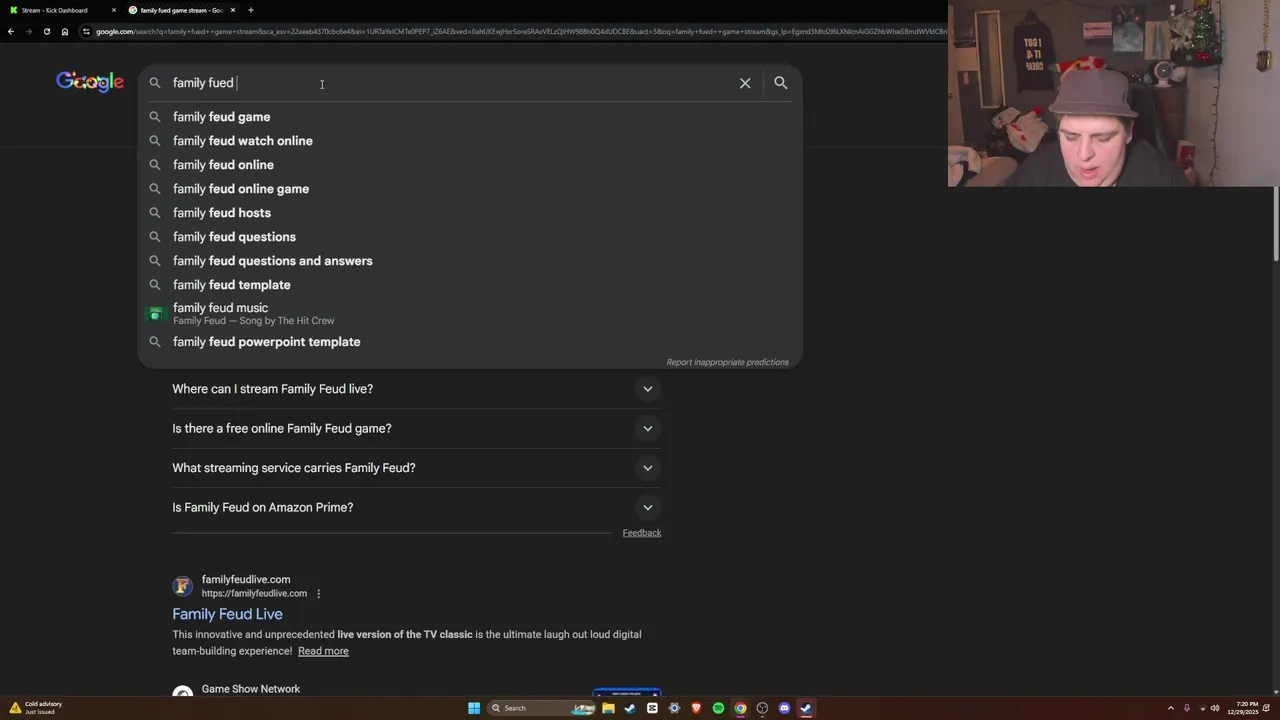Image resolution: width=1280 pixels, height=720 pixels.
Task: Open the three-dot menu beside familyfeudlive.com
Action: pos(319,594)
